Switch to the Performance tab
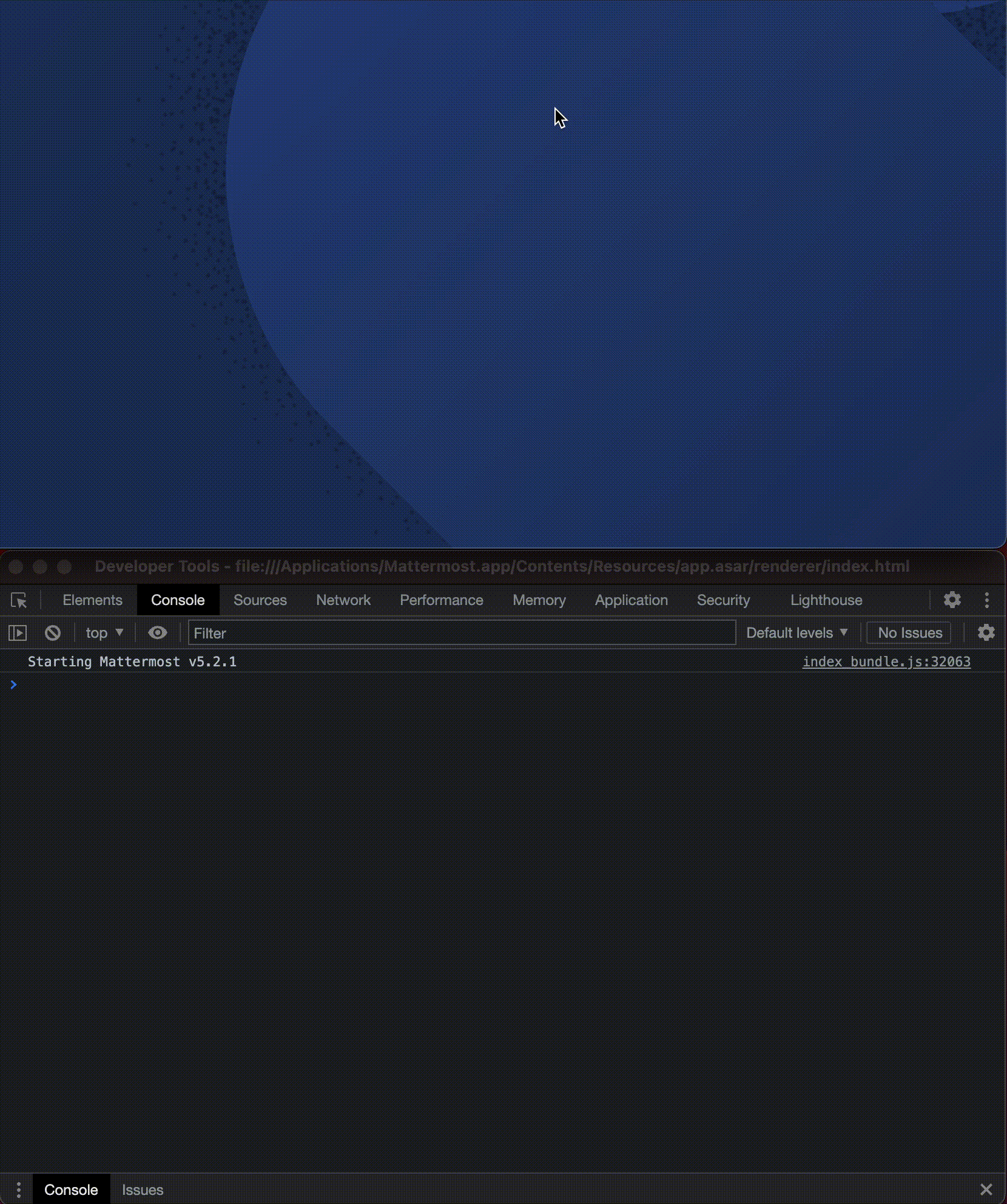Screen dimensions: 1007x1204 click(x=442, y=600)
